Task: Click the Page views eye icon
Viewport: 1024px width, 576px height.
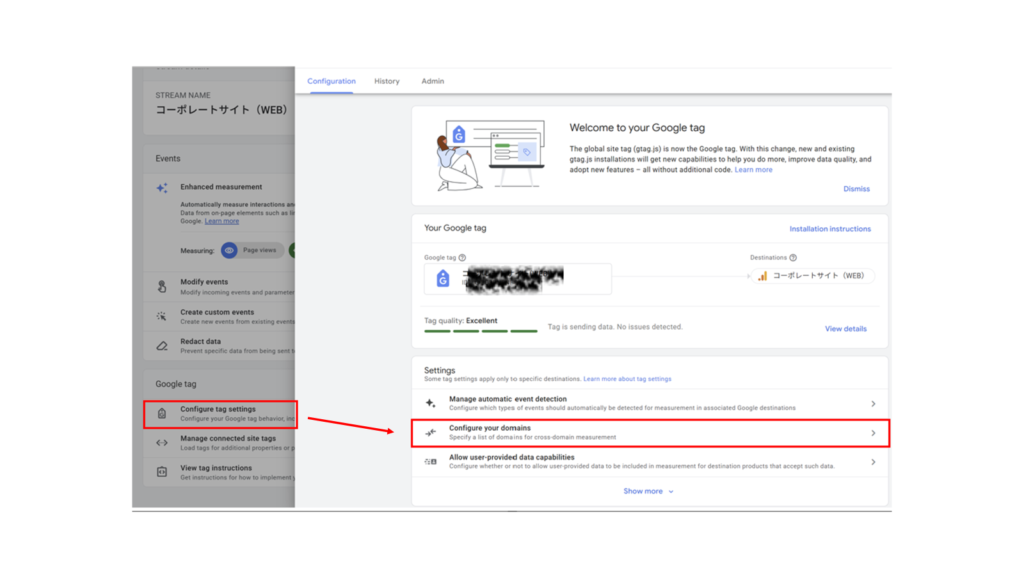Action: (x=229, y=250)
